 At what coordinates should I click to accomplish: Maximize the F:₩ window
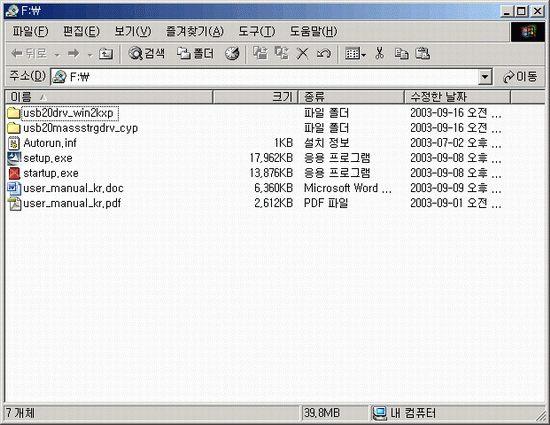(522, 12)
